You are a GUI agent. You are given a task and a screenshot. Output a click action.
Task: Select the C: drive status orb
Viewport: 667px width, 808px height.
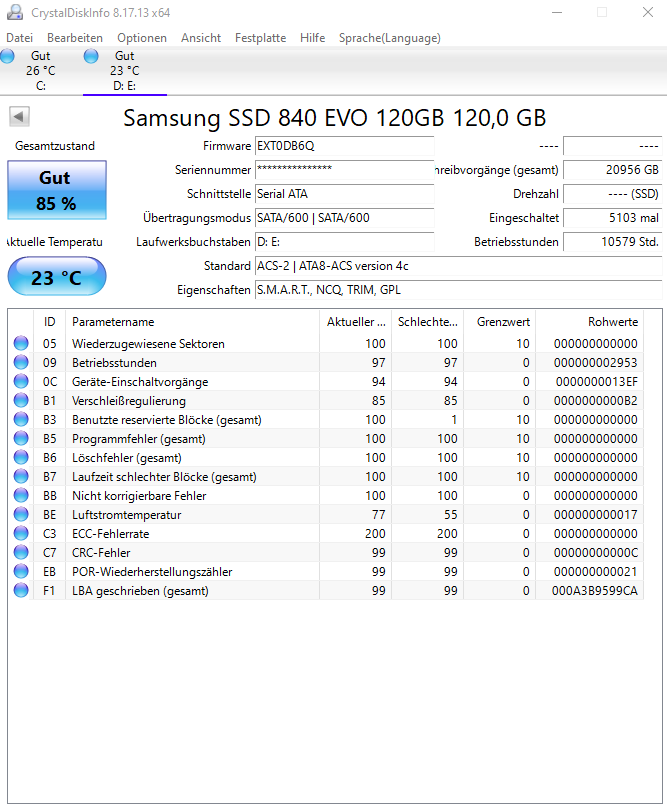7,56
